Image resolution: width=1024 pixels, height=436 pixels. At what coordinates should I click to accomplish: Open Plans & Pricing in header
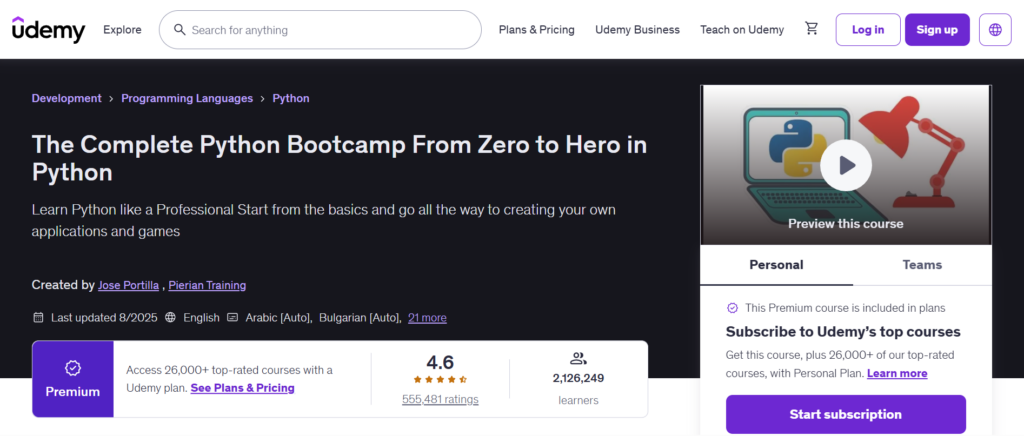537,29
